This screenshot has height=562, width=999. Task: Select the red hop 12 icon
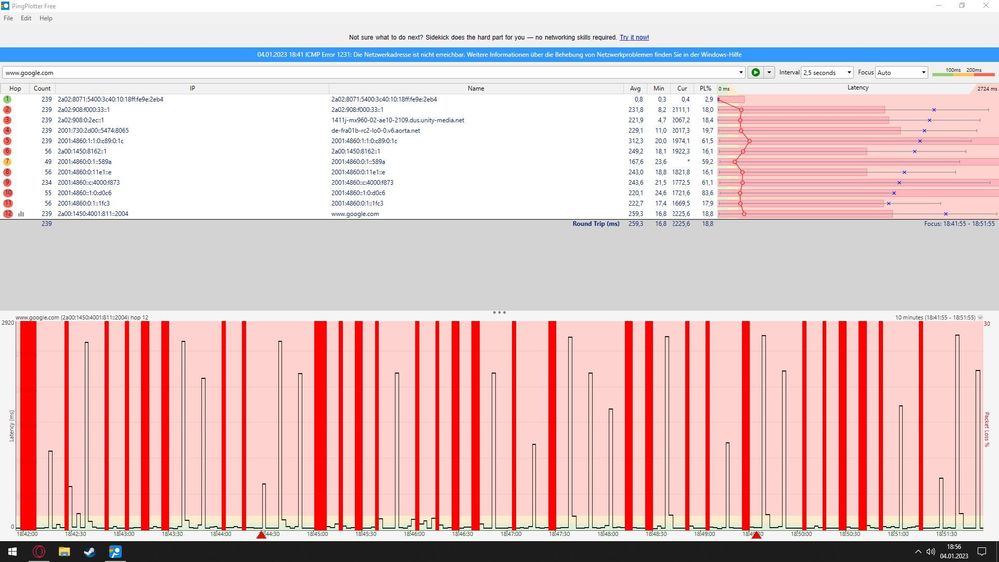pyautogui.click(x=8, y=213)
